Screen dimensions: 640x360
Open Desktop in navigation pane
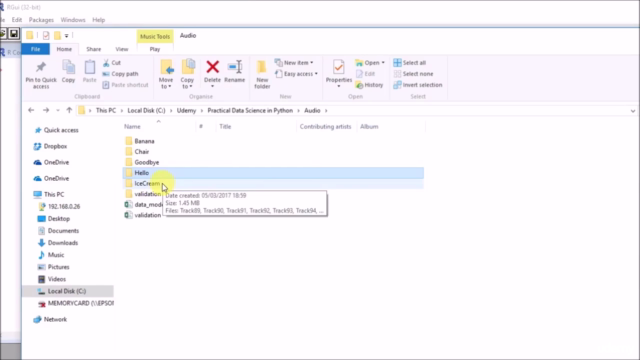tap(58, 219)
